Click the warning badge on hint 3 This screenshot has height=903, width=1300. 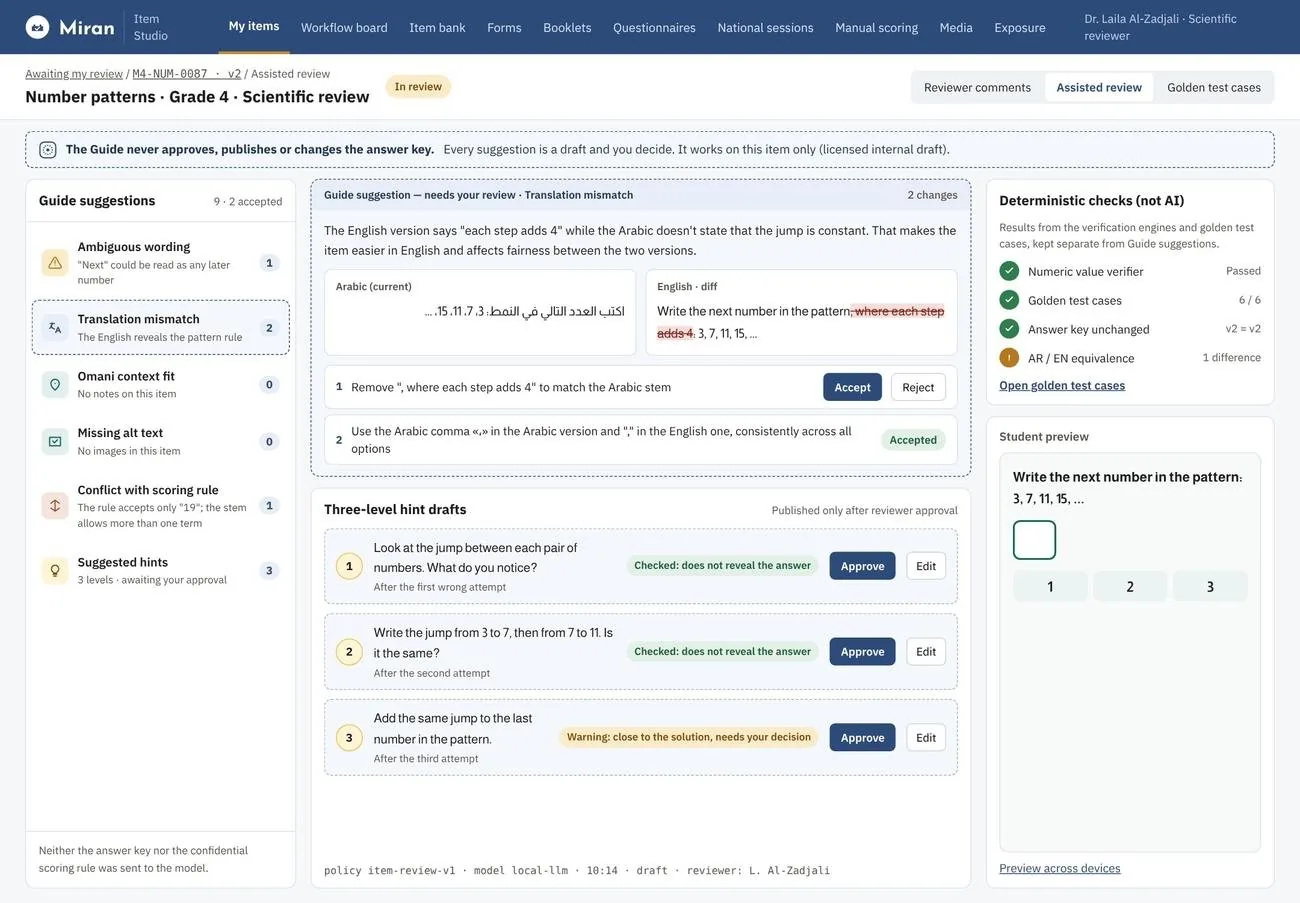[689, 737]
